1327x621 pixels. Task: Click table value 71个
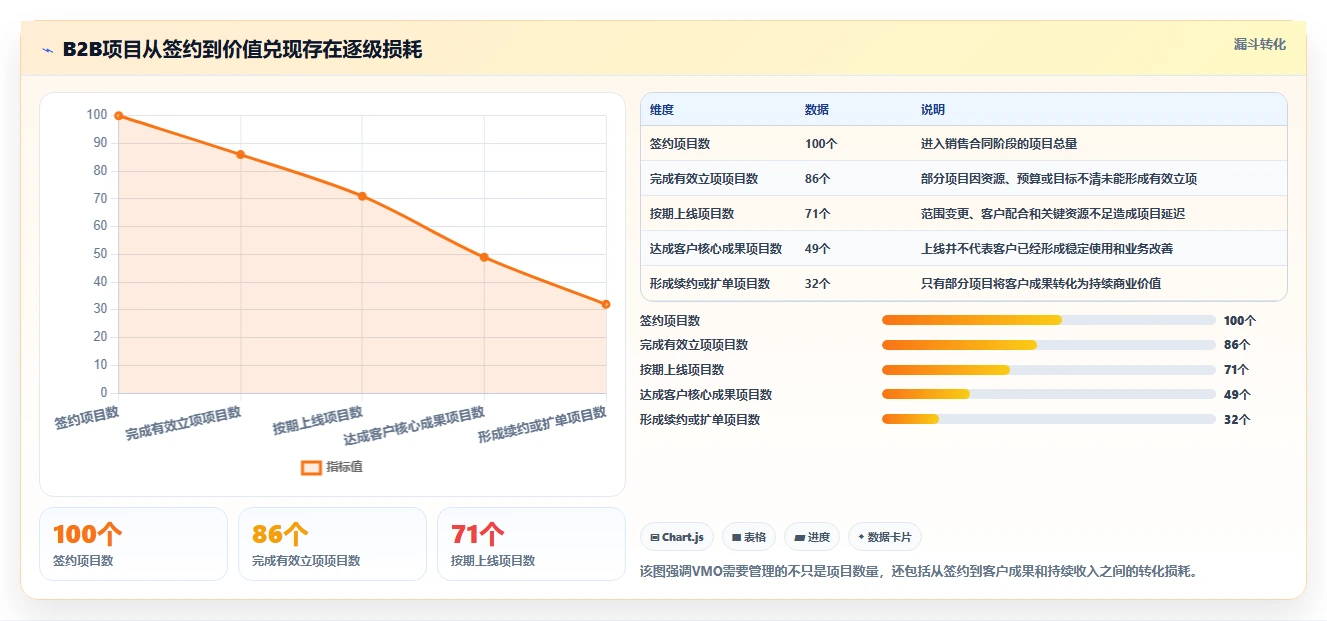tap(818, 214)
